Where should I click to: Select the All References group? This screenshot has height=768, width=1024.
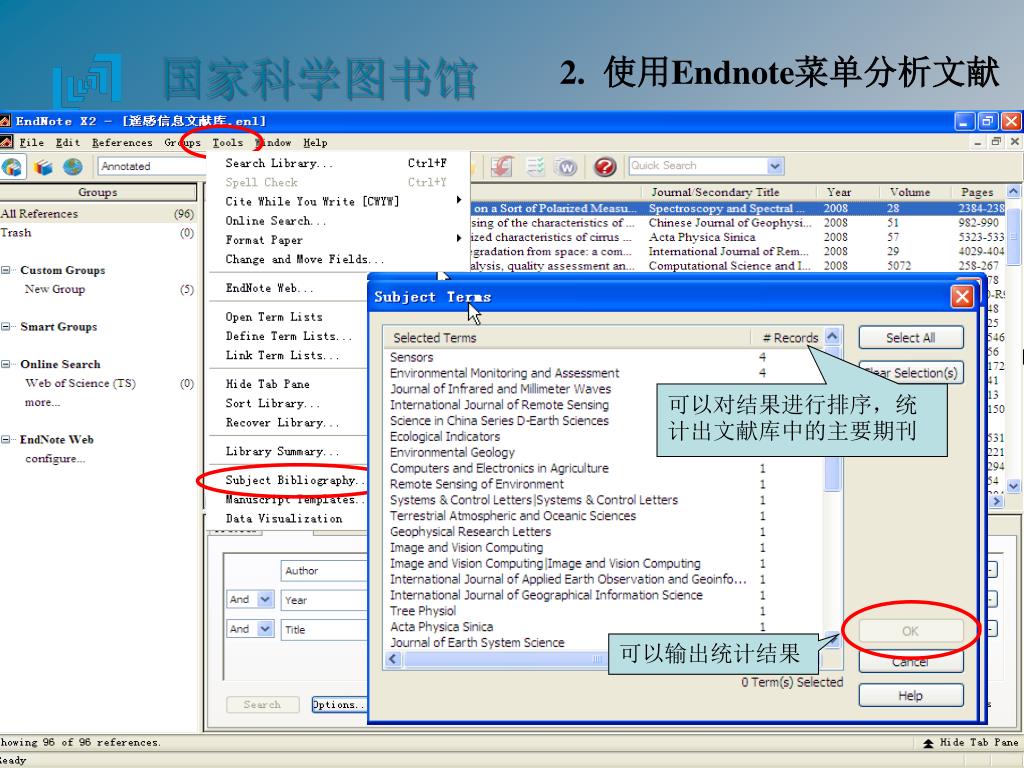98,214
